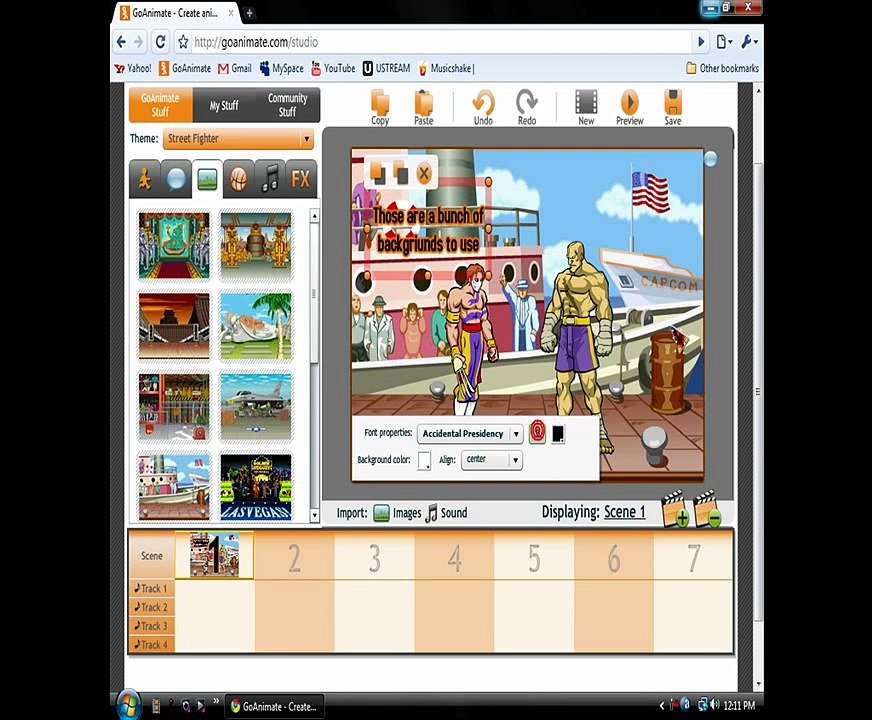
Task: Click scene slot 2 in timeline
Action: 294,558
